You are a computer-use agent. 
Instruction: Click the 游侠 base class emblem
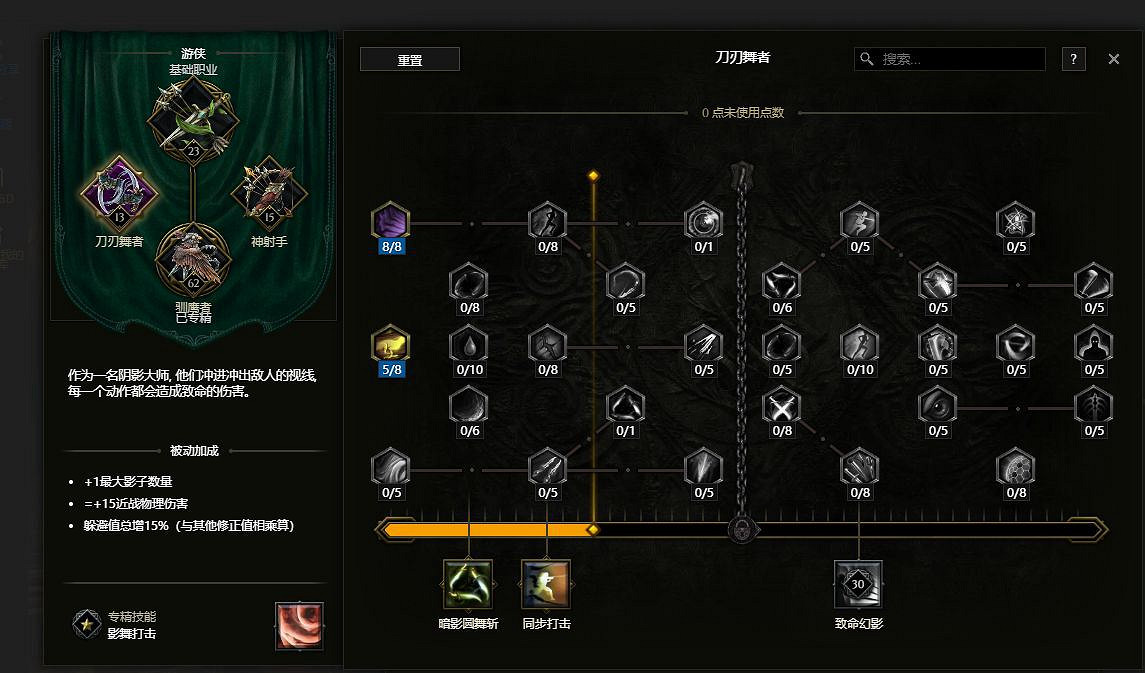[x=194, y=119]
